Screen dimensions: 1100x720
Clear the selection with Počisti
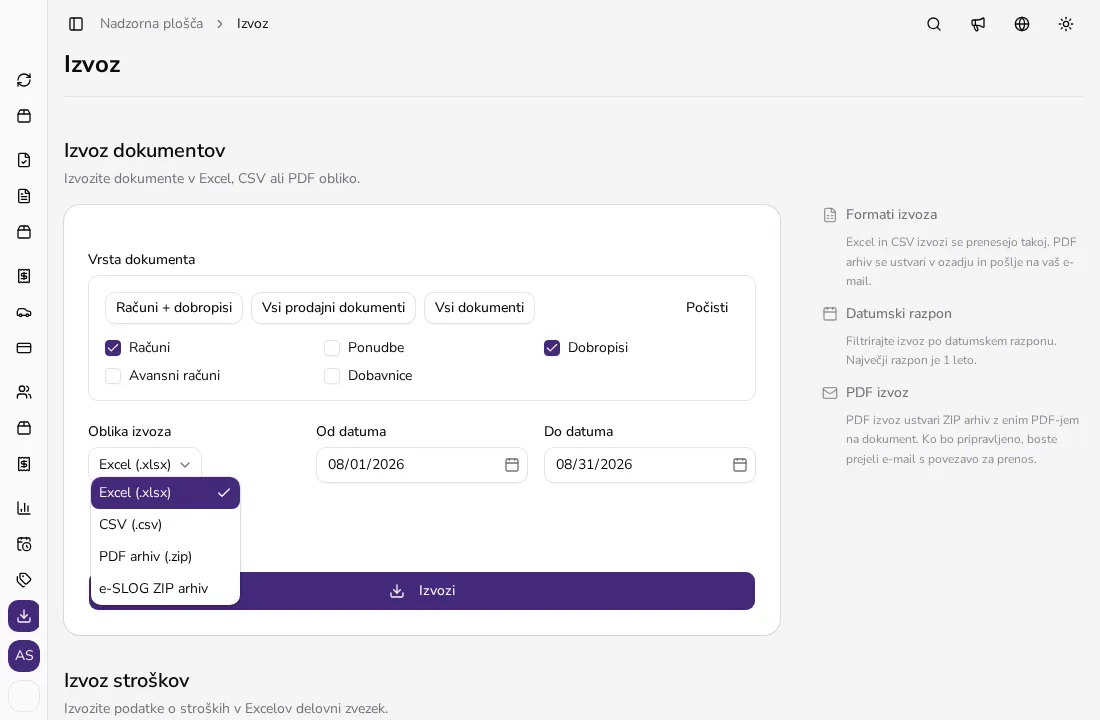coord(707,307)
